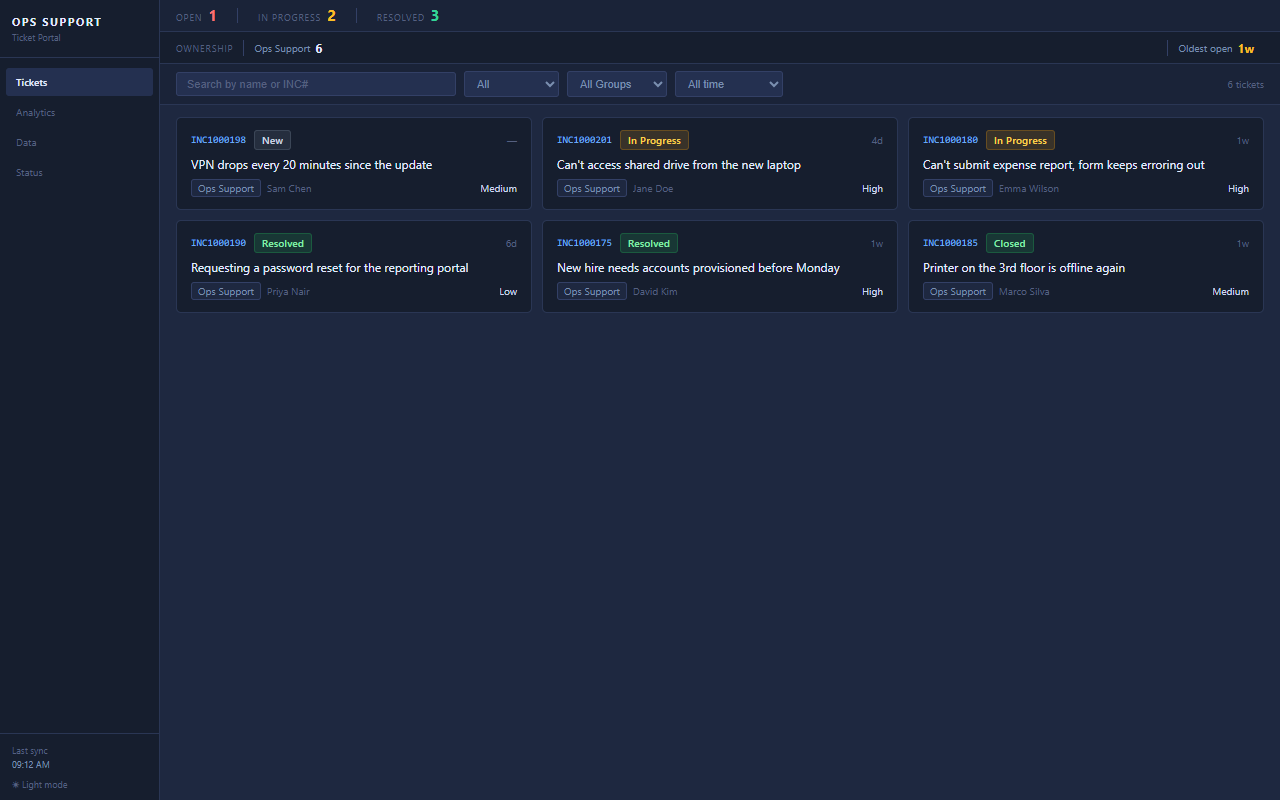Click the 'New' badge on INC1000198

coord(272,141)
